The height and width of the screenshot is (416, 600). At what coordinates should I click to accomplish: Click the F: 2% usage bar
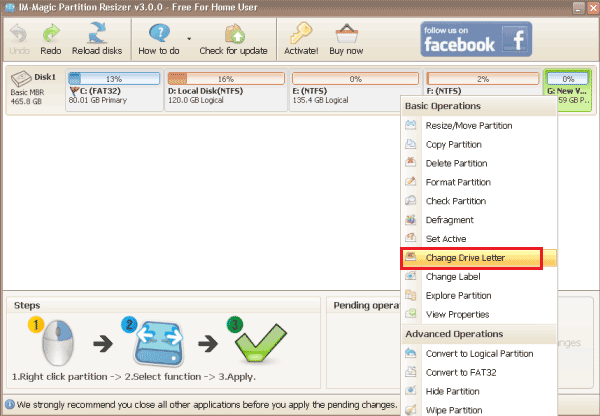pos(483,79)
